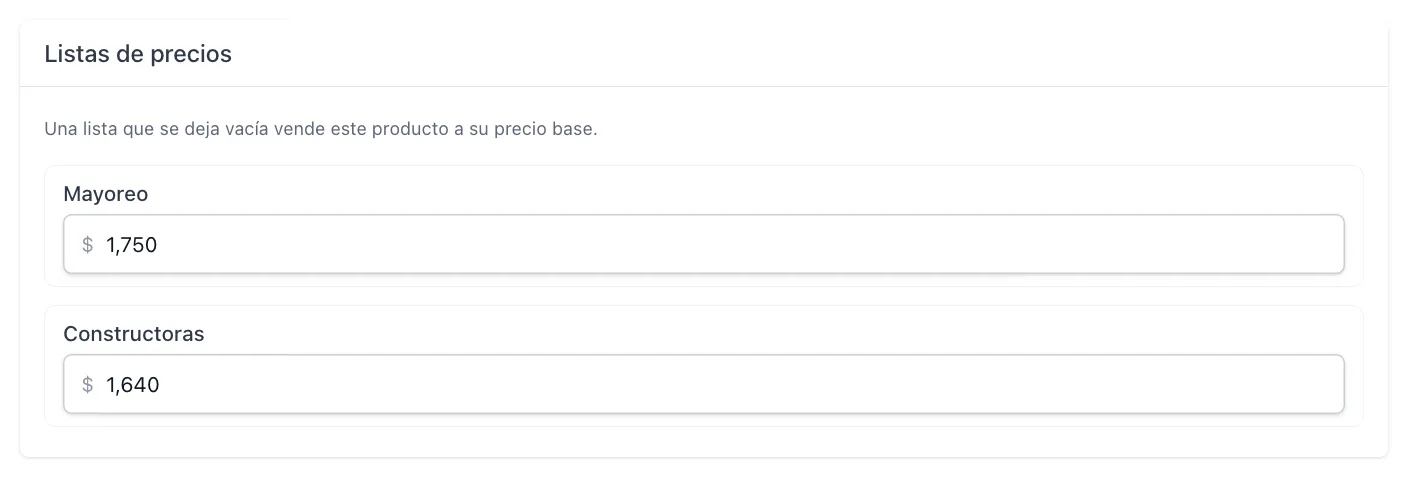Click the word "que" in helper text

(137, 131)
